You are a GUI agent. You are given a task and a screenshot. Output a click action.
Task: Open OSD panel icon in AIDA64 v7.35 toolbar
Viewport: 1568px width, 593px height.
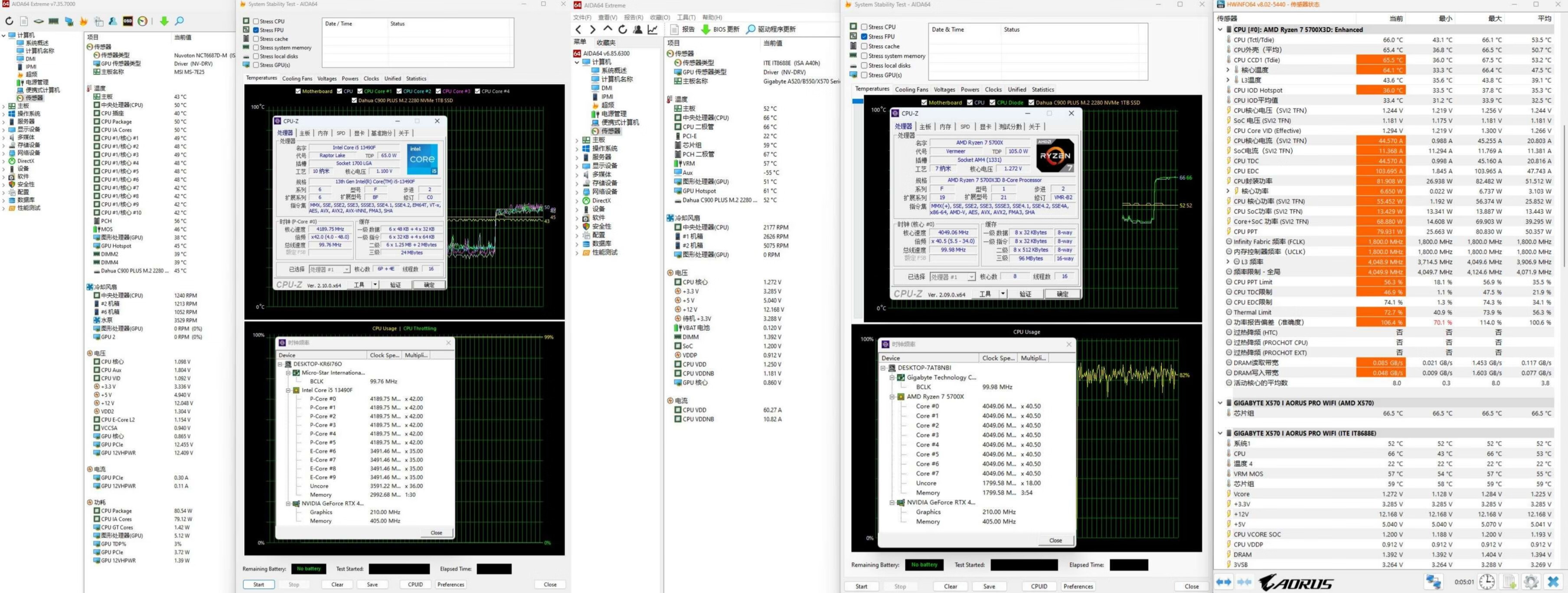pyautogui.click(x=128, y=21)
